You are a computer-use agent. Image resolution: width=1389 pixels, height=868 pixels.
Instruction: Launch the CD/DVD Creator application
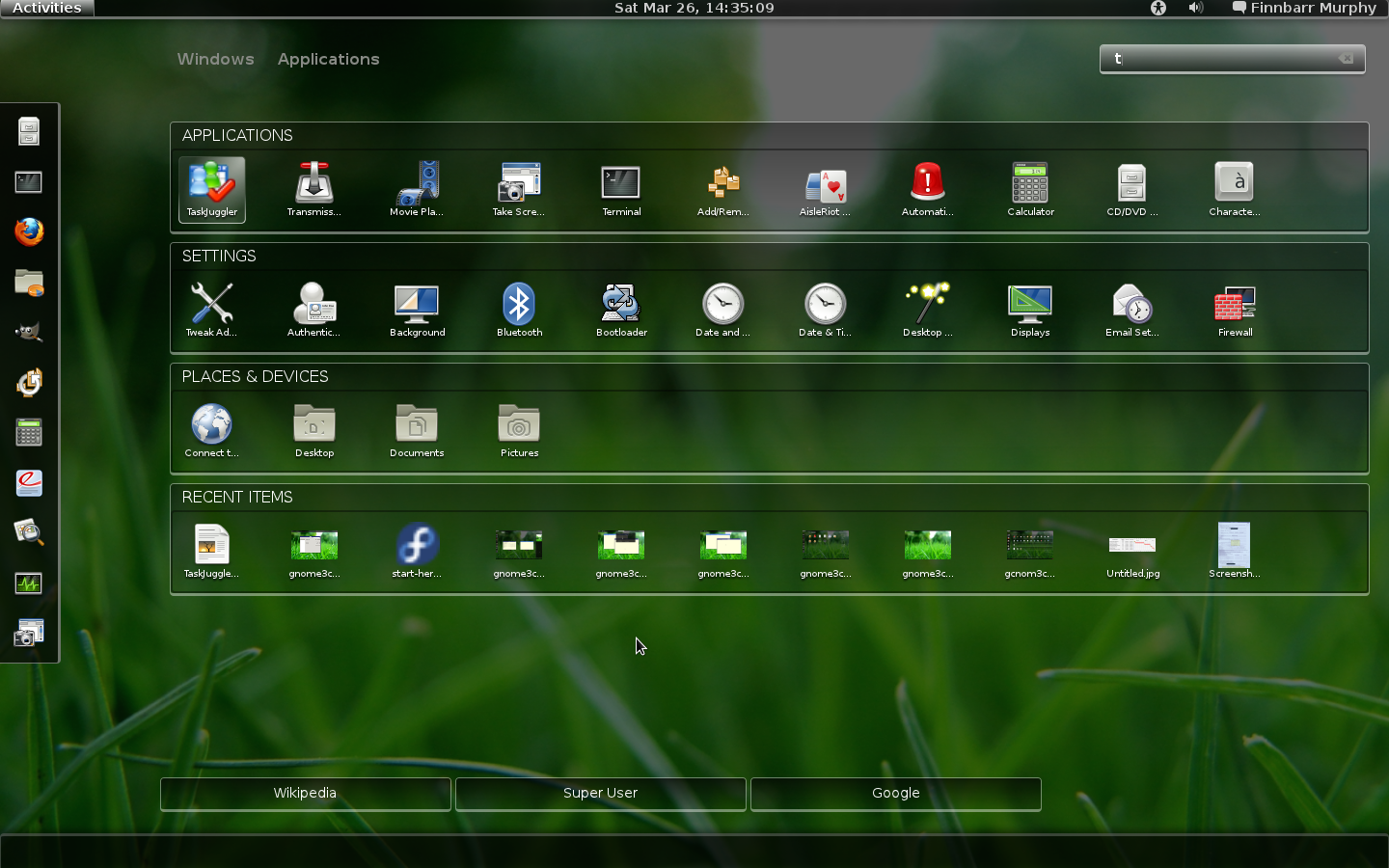1132,190
